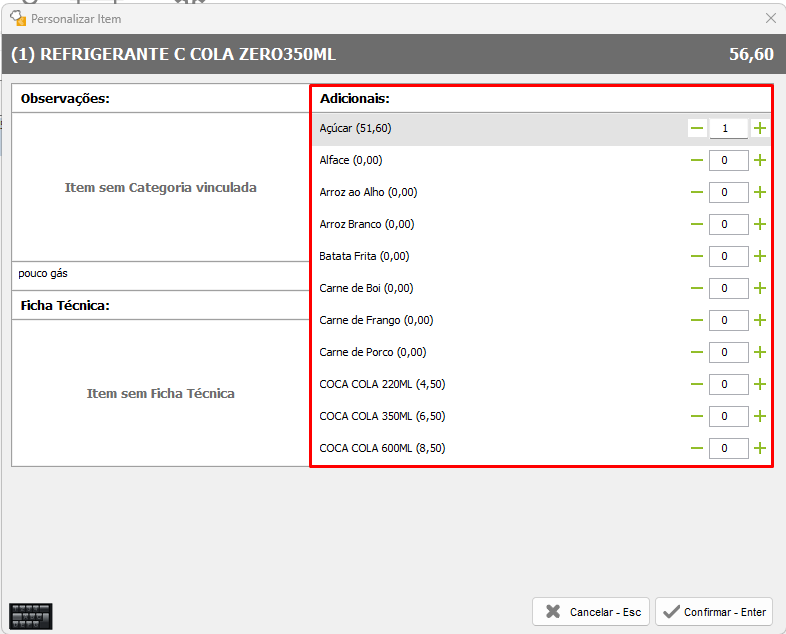This screenshot has width=786, height=634.
Task: Add one Alface using plus icon
Action: (759, 160)
